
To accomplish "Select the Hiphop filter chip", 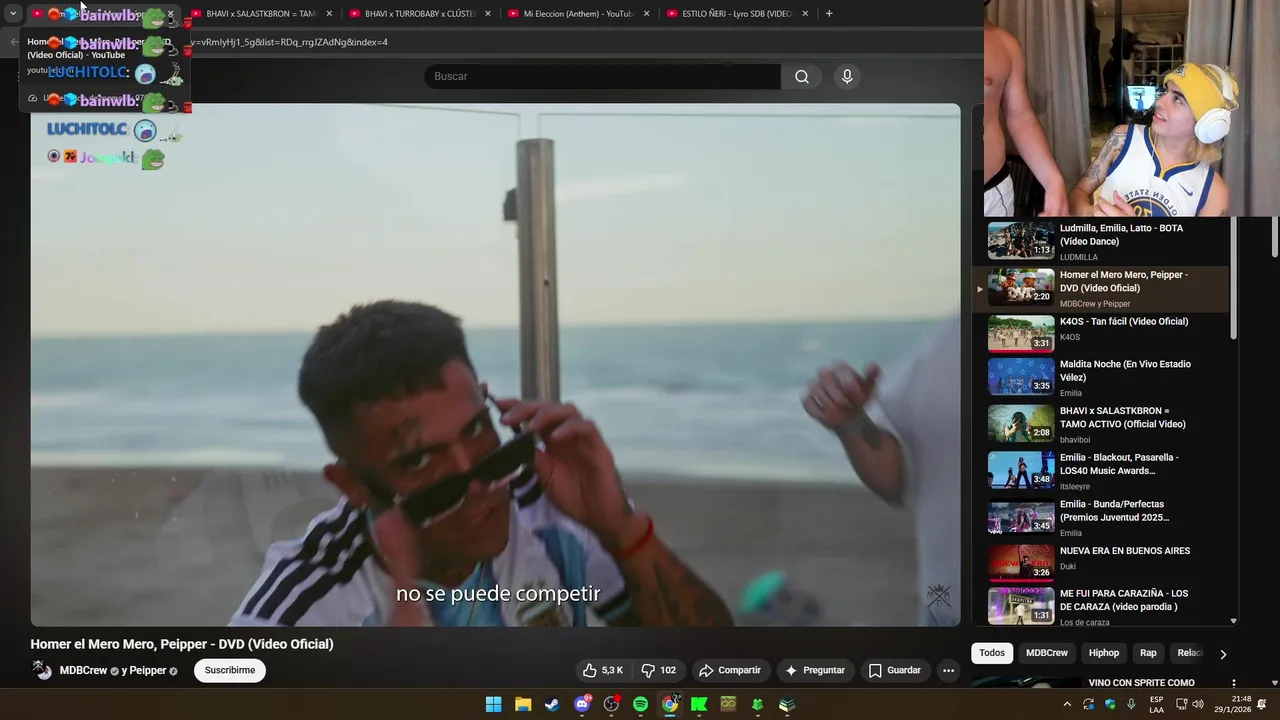I will (x=1104, y=653).
